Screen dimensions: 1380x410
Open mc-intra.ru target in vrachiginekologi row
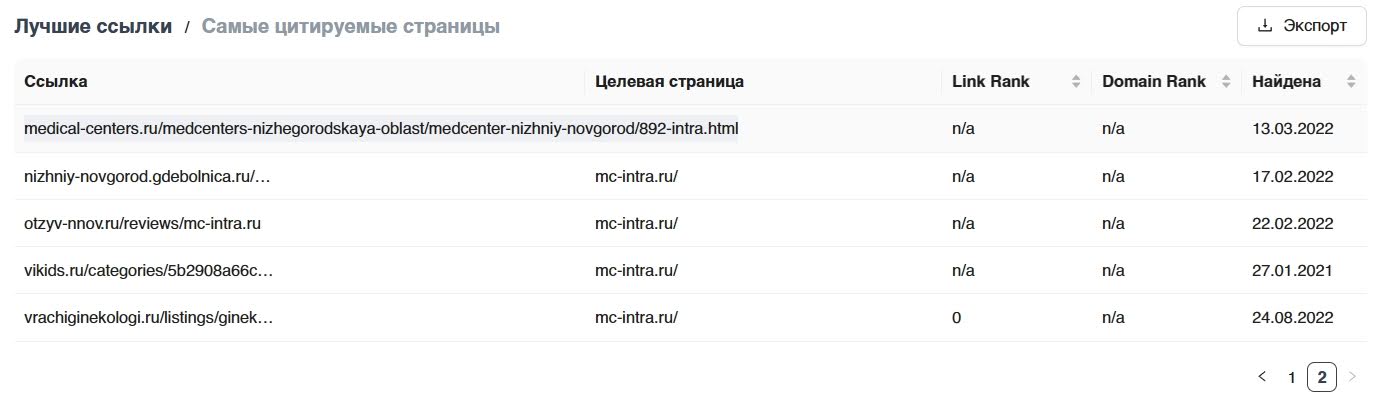point(636,318)
